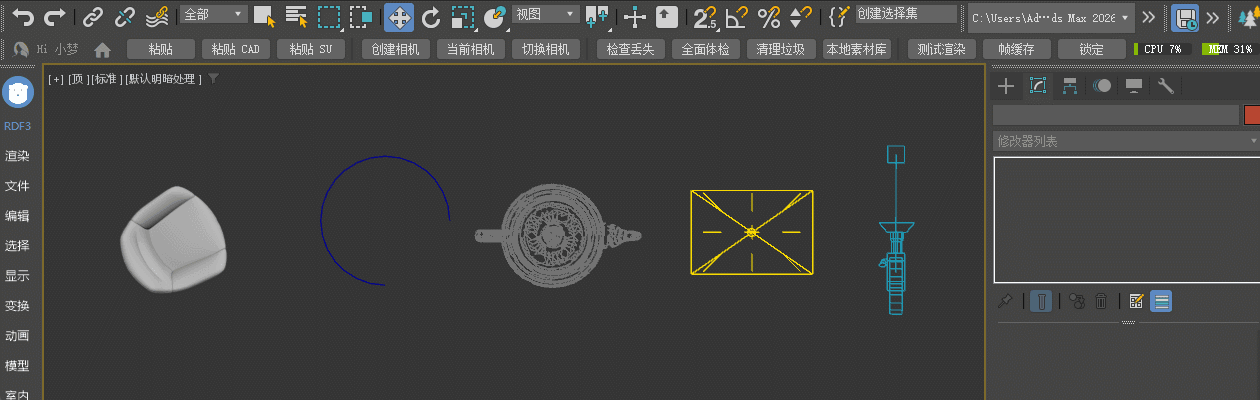Open the Hierarchy panel tab
Viewport: 1260px width, 400px height.
coord(1070,86)
